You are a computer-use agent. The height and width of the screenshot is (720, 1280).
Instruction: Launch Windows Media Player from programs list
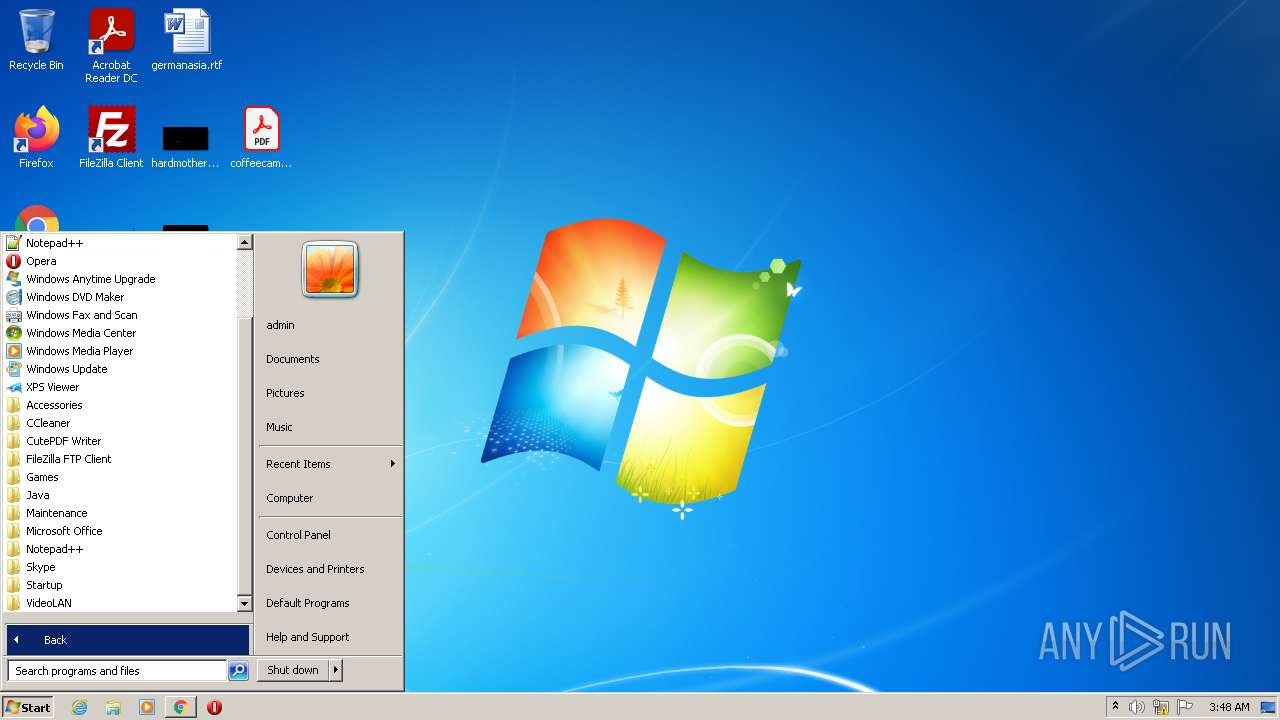point(120,351)
